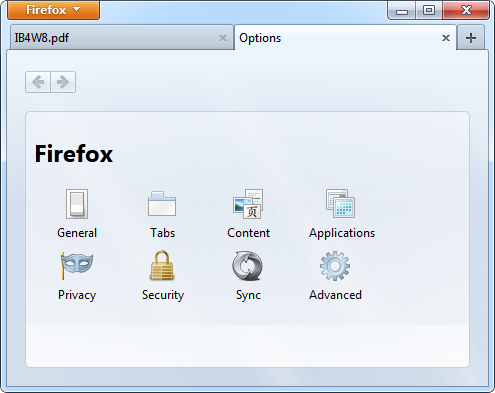Click the Firefox heading text
Viewport: 495px width, 393px height.
(74, 154)
